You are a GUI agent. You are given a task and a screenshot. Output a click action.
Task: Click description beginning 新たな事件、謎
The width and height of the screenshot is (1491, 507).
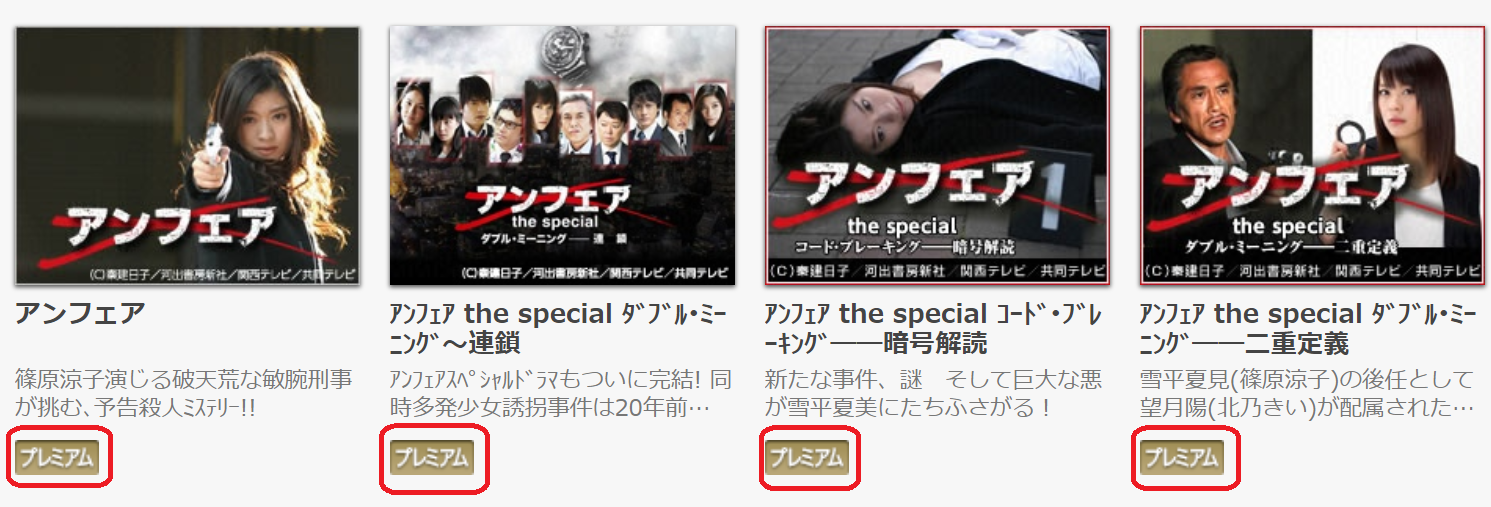pyautogui.click(x=934, y=394)
